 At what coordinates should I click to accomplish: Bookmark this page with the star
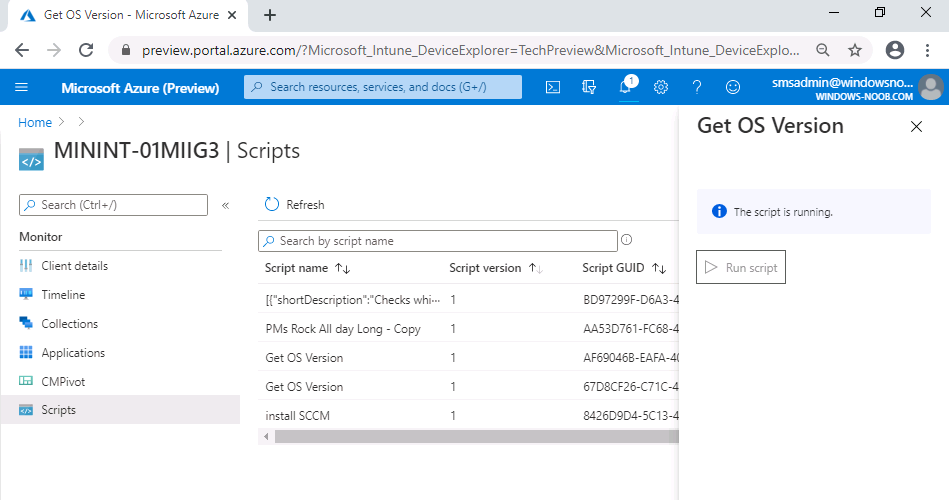tap(855, 50)
